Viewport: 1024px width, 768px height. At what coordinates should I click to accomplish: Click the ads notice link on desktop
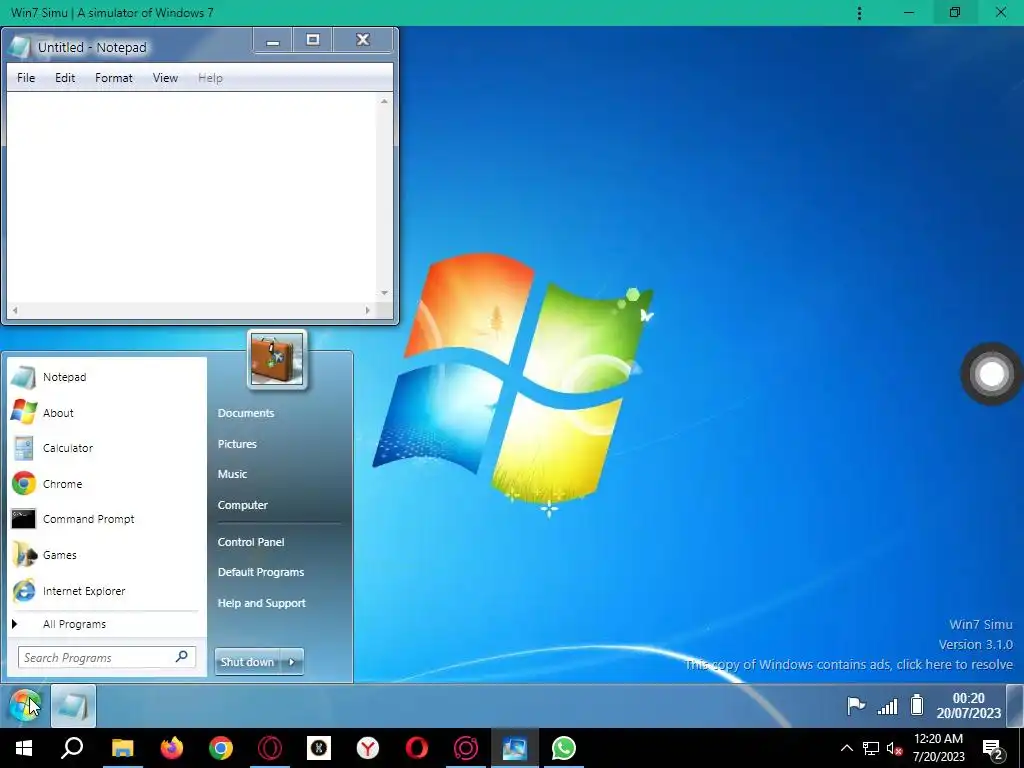pos(848,664)
